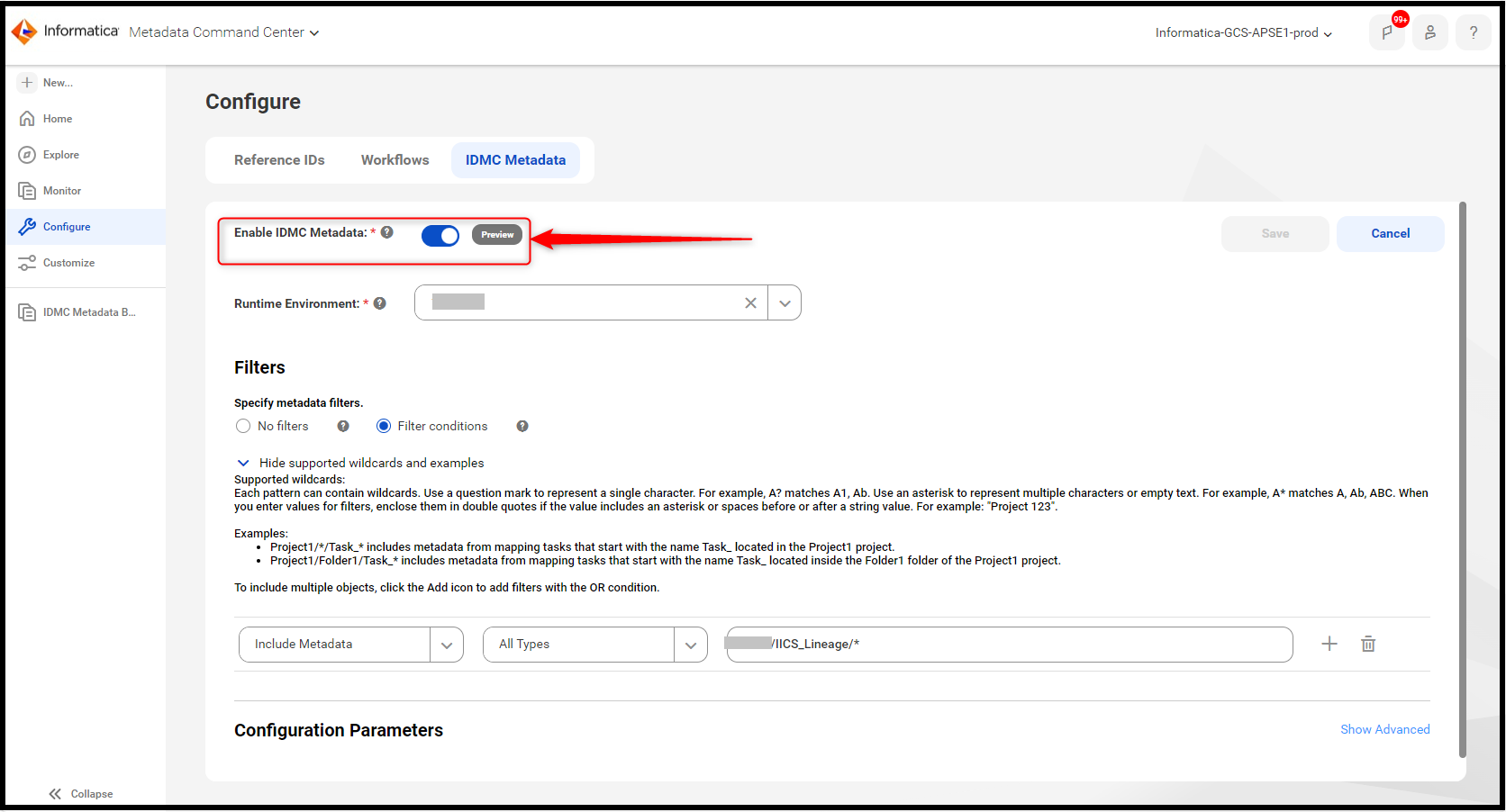Switch to the Workflows tab

(395, 160)
